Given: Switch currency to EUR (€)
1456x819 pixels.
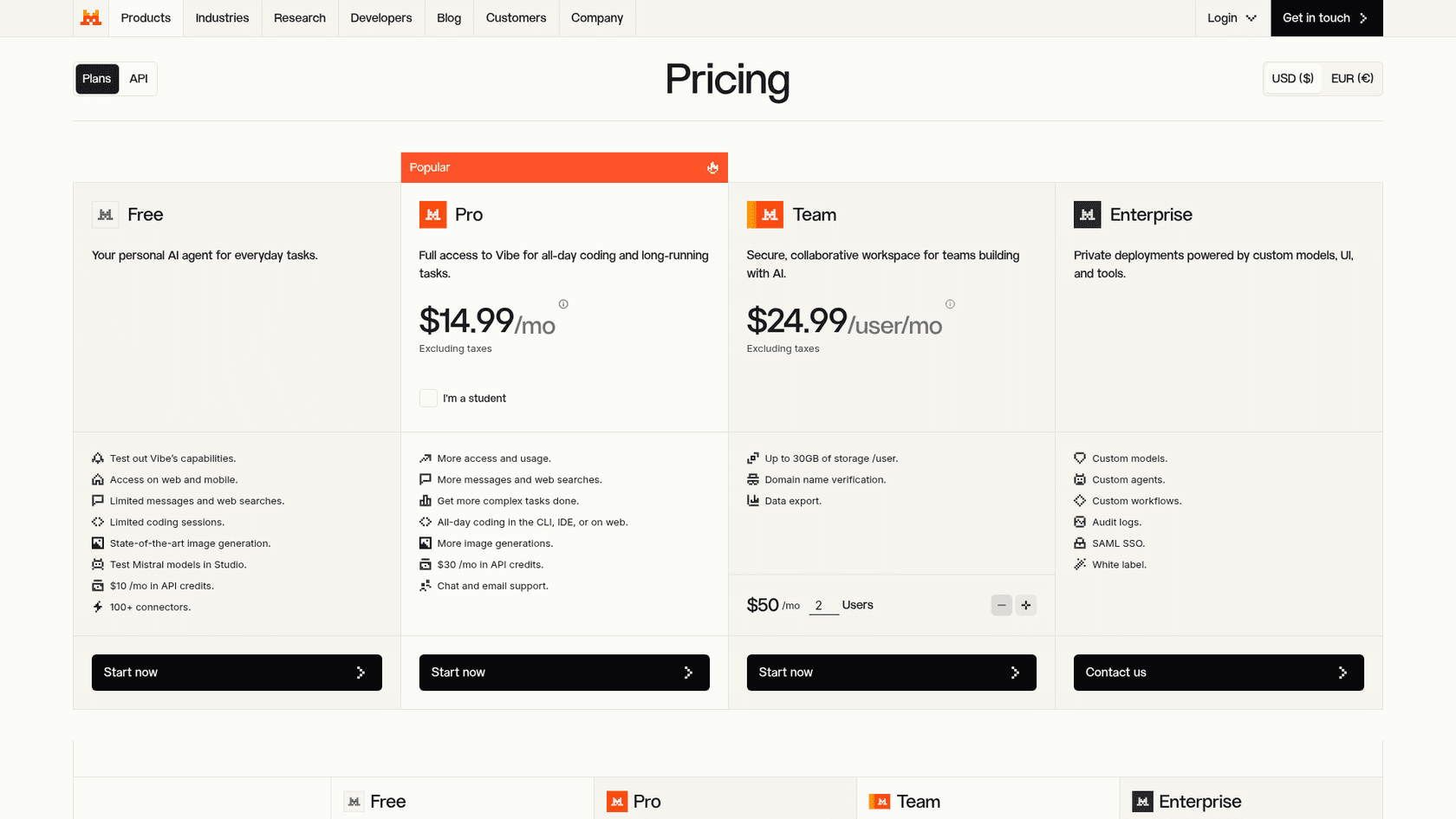Looking at the screenshot, I should pyautogui.click(x=1352, y=79).
